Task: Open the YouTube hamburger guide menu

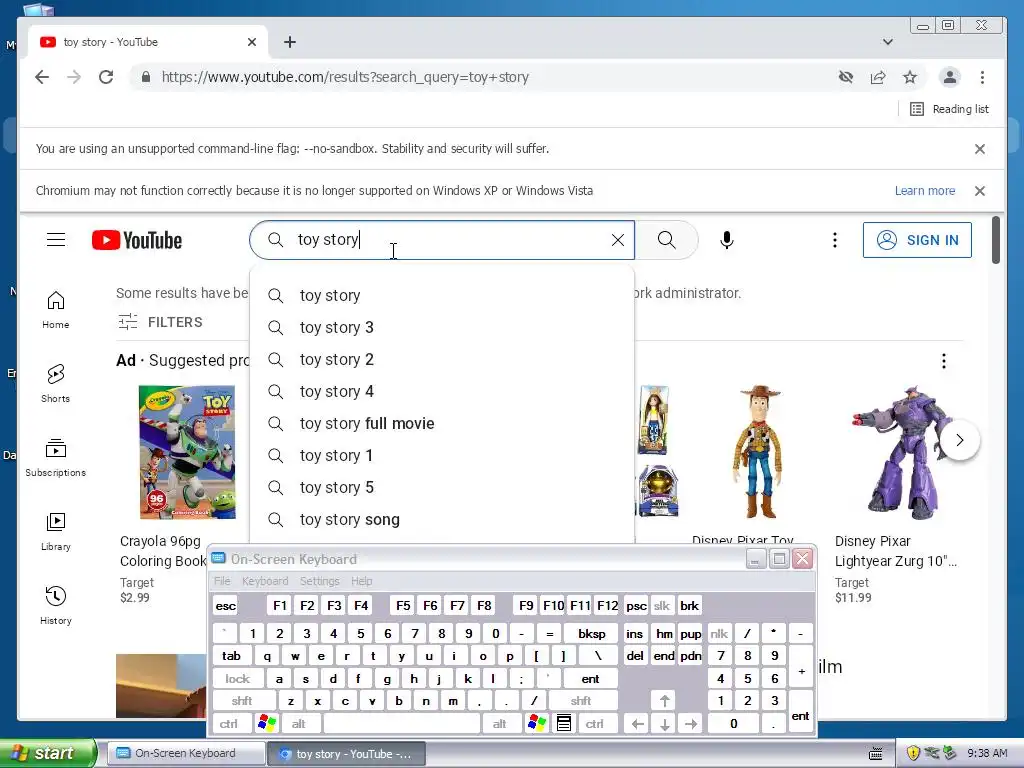Action: point(56,240)
